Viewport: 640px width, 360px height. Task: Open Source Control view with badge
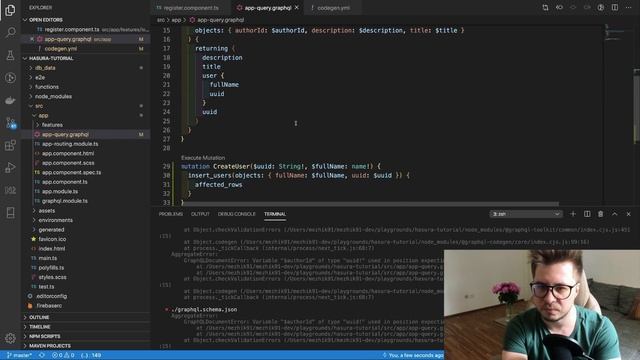tap(10, 122)
